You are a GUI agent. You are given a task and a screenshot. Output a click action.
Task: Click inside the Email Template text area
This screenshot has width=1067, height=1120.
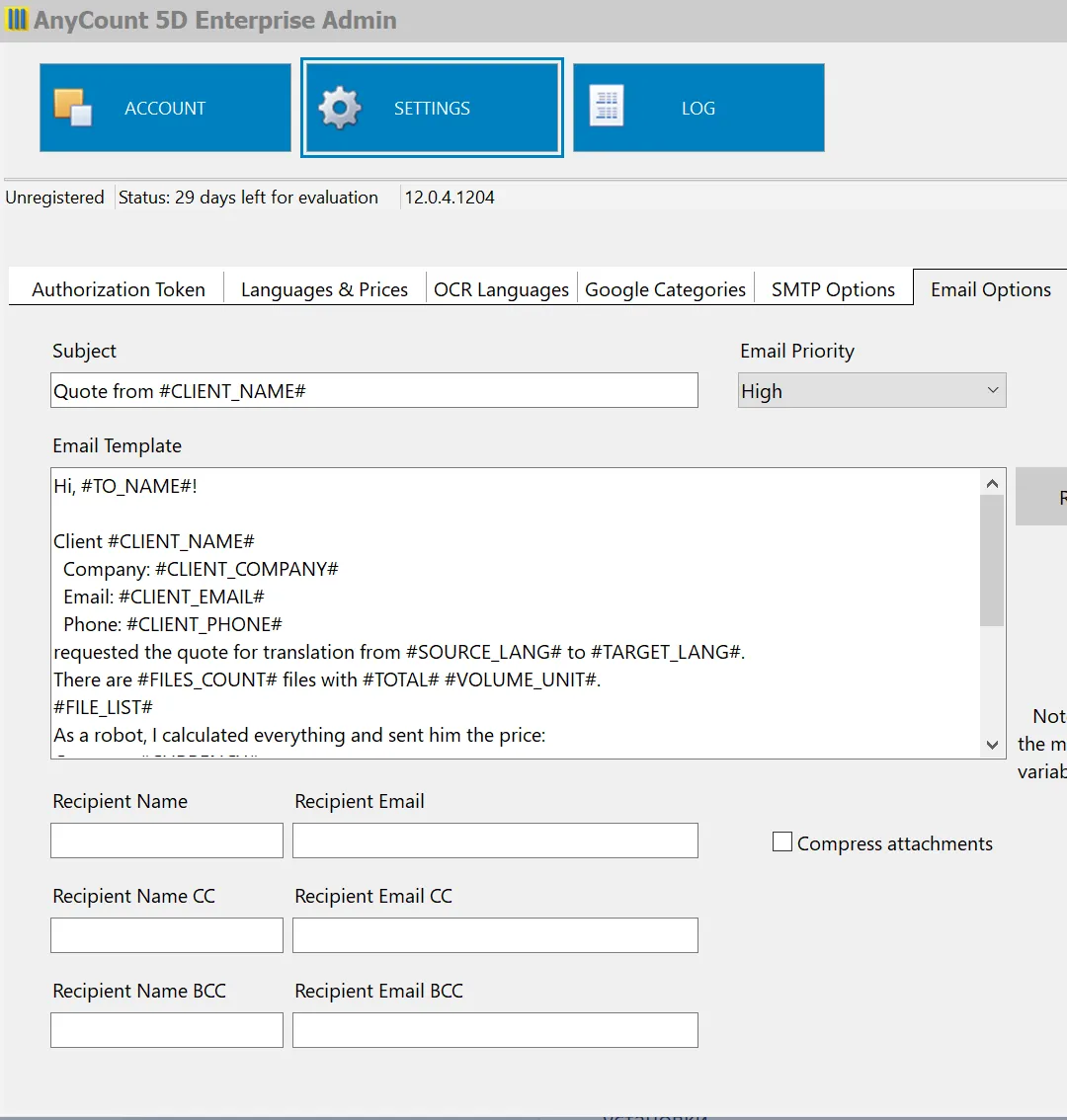click(515, 613)
